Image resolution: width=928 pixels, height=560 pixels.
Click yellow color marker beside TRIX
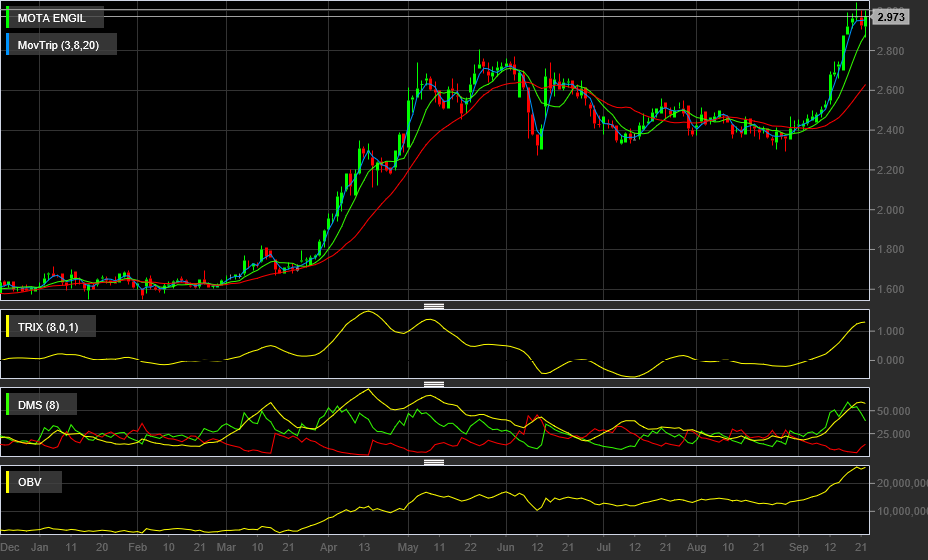pos(8,327)
